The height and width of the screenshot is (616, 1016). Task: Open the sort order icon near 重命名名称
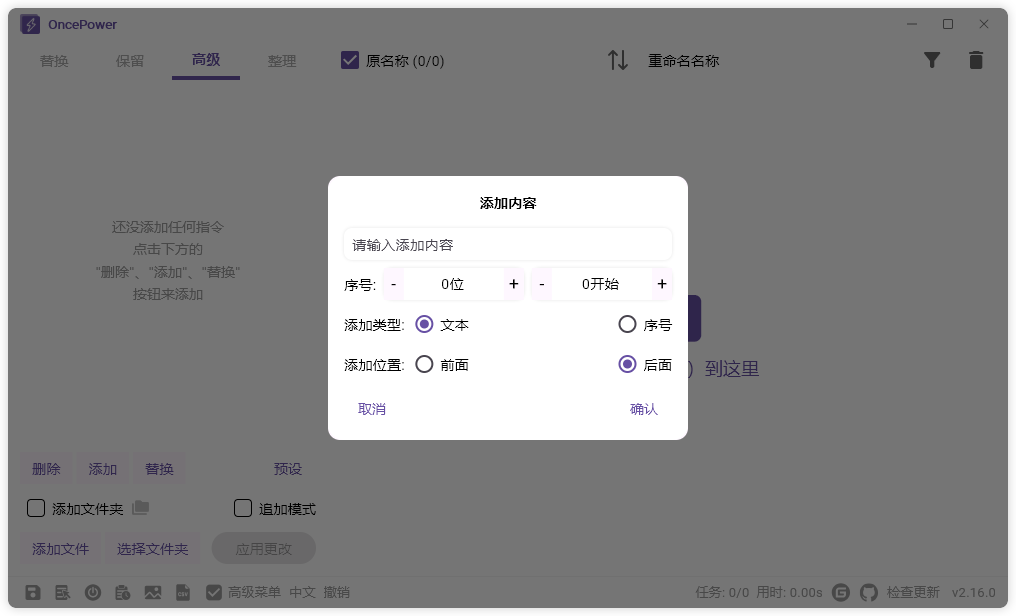coord(618,60)
